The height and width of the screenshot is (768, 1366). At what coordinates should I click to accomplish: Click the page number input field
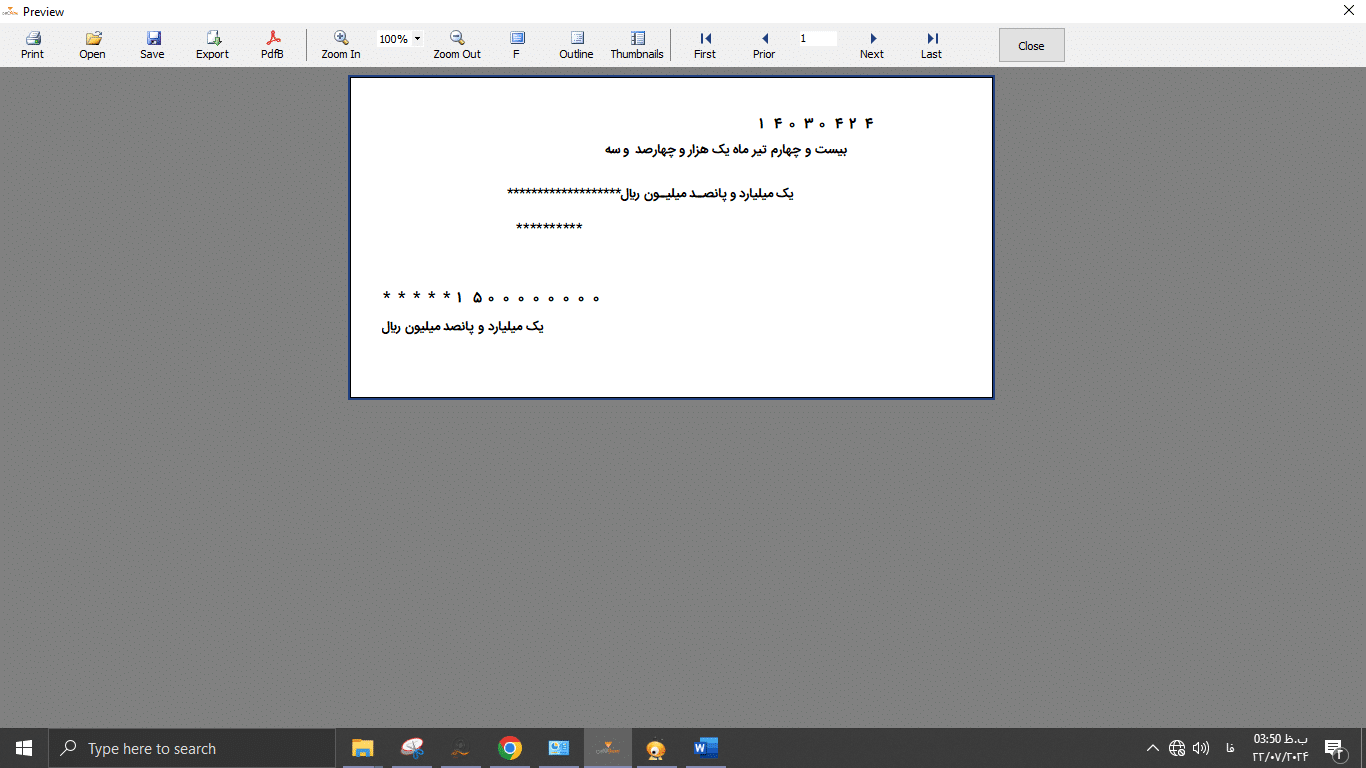[817, 39]
